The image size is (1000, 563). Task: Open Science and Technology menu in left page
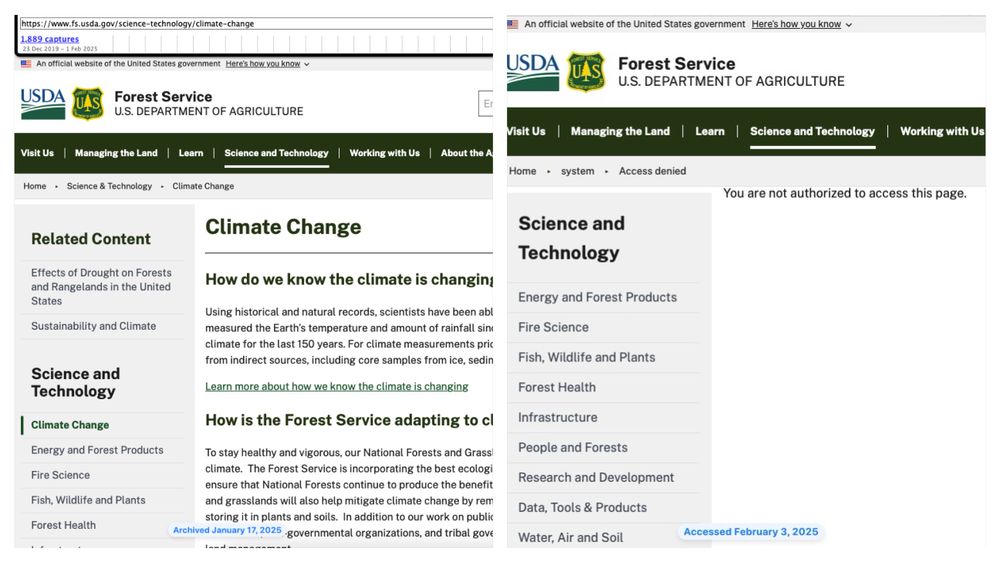coord(276,153)
